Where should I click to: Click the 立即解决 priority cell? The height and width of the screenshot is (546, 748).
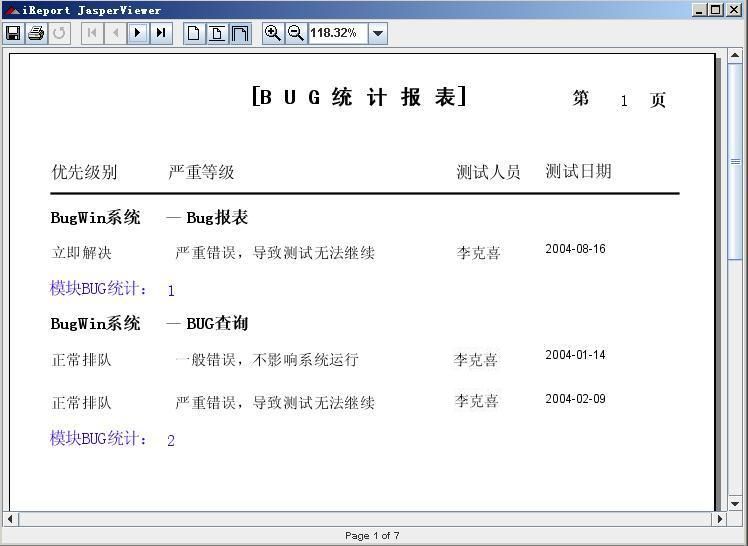[x=81, y=253]
